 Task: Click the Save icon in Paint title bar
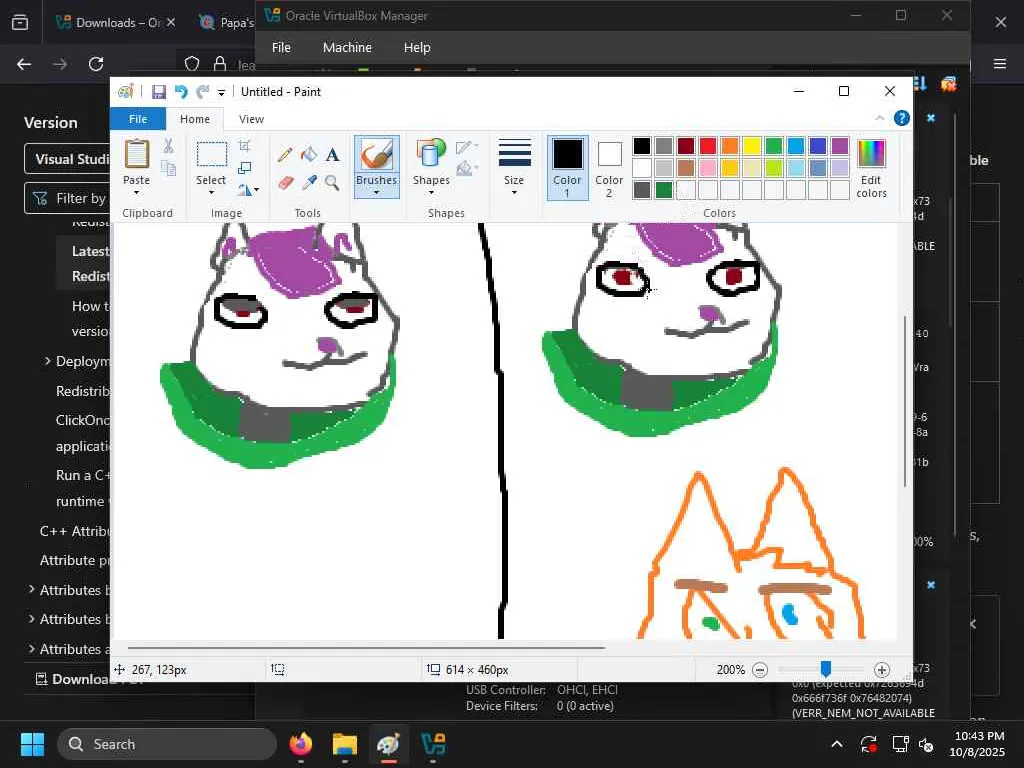[159, 92]
